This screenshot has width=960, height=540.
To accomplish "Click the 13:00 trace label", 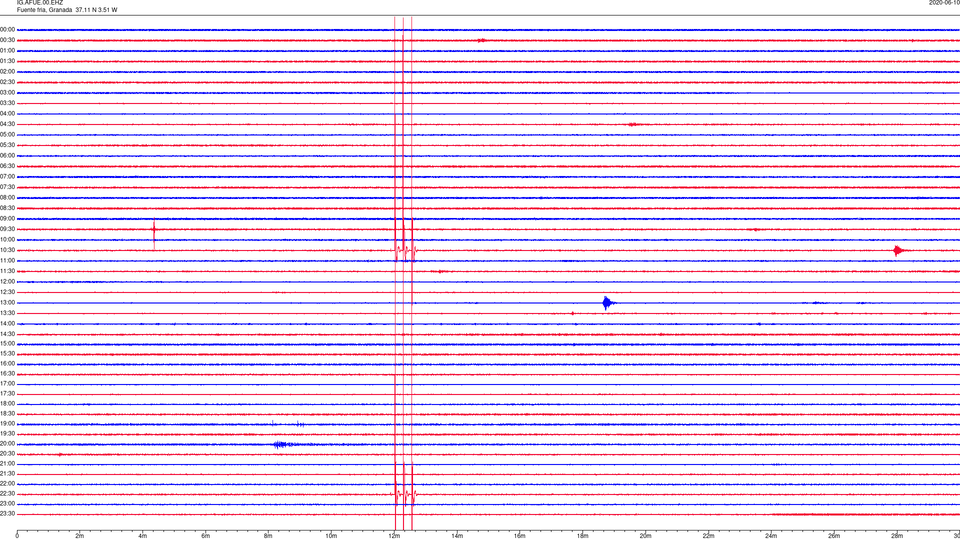I will 8,302.
